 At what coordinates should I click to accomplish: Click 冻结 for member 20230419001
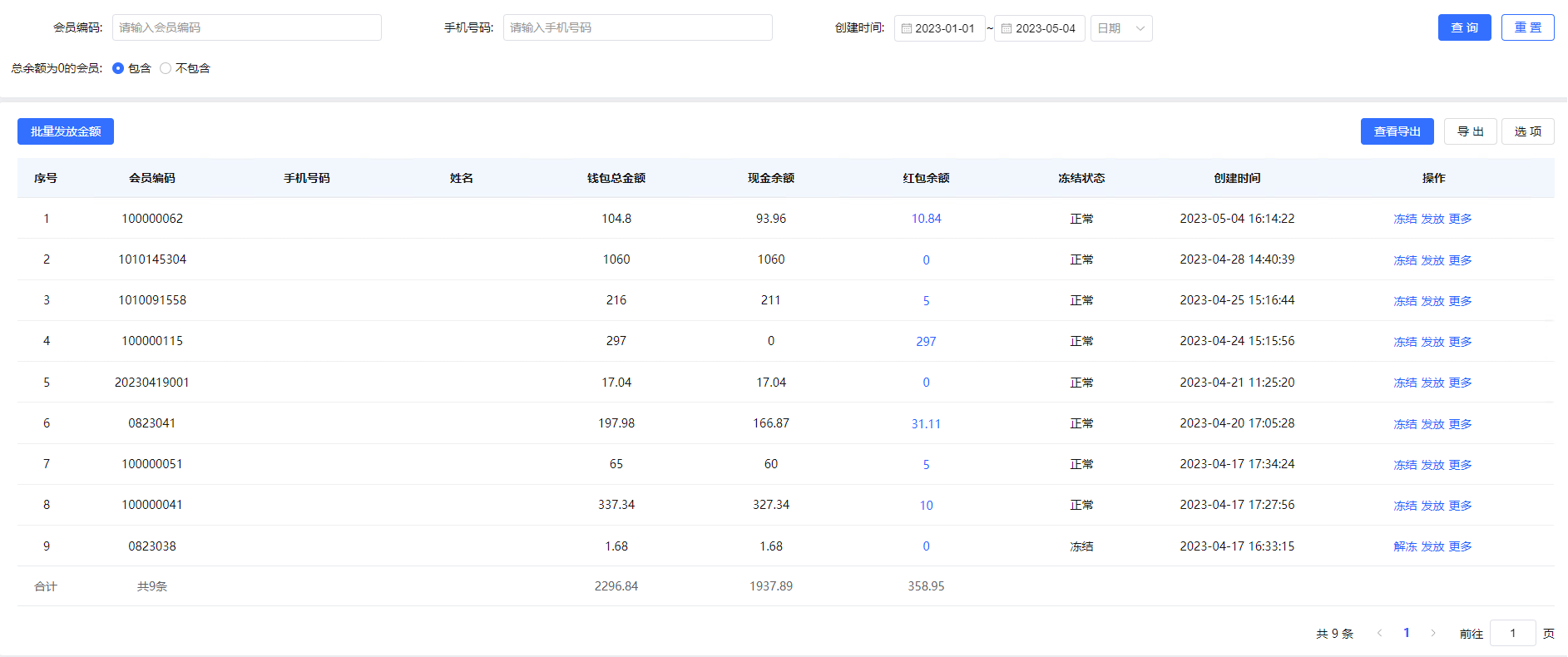tap(1405, 383)
